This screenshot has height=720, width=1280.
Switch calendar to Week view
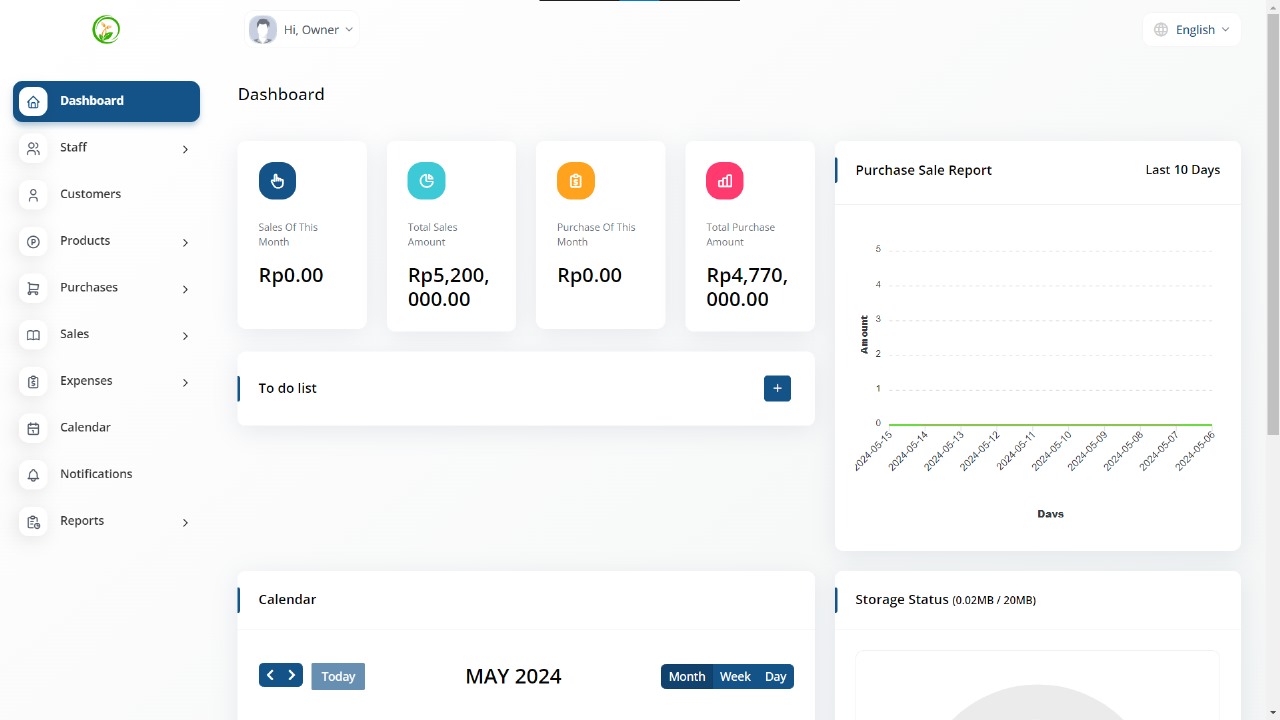point(735,677)
